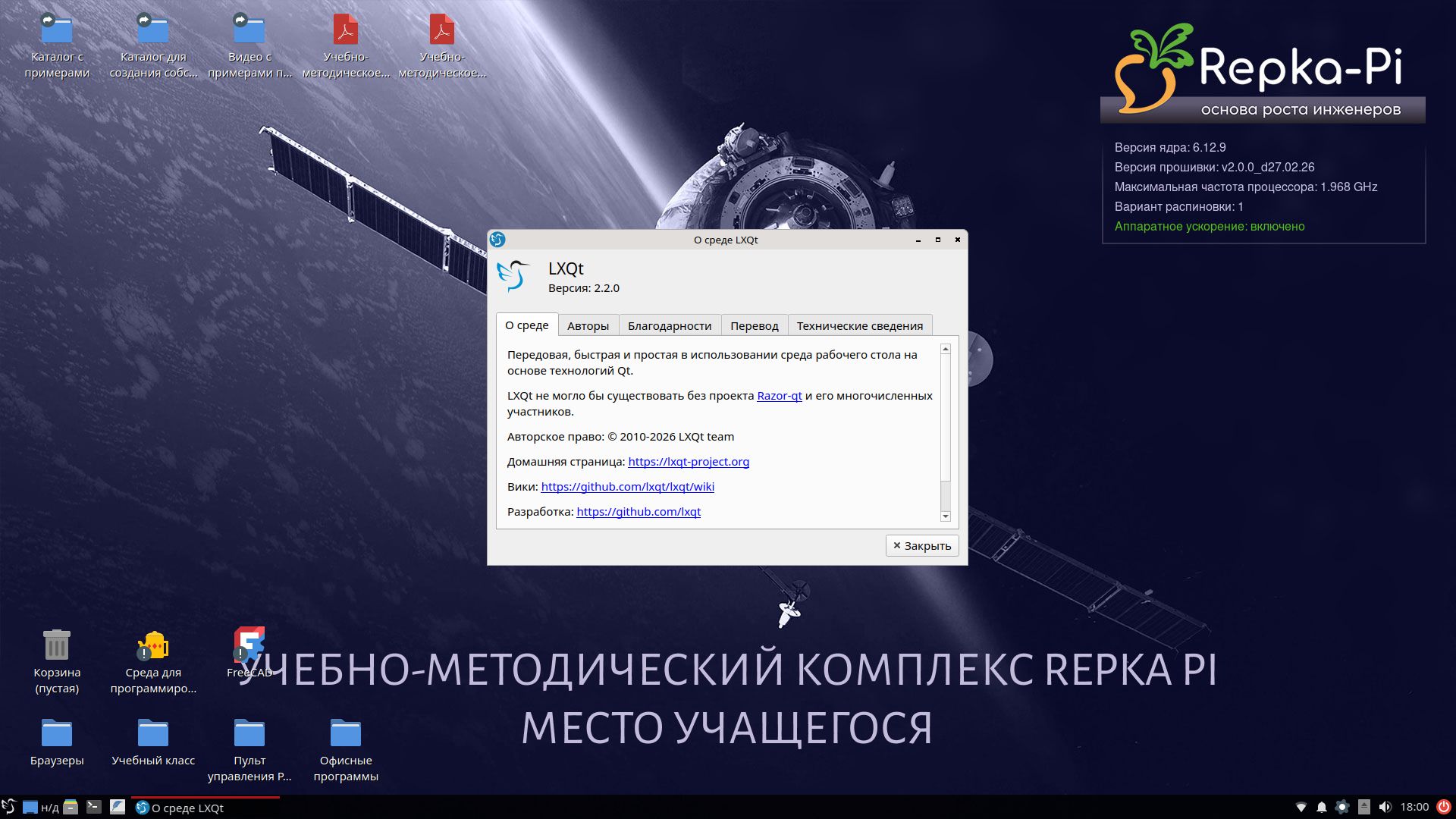The image size is (1456, 819).
Task: Open the network status tray icon
Action: coord(1301,808)
